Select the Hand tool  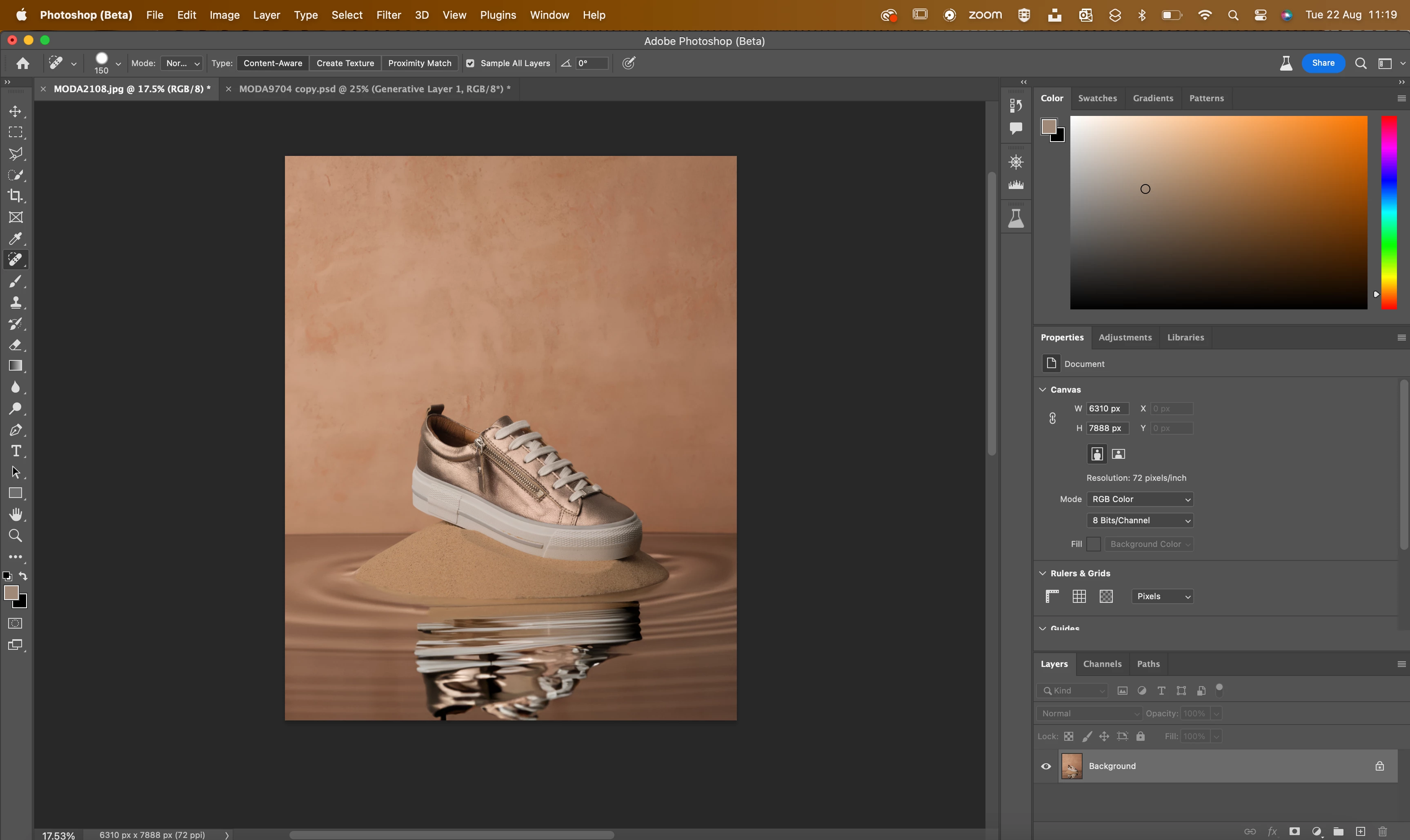pos(16,515)
